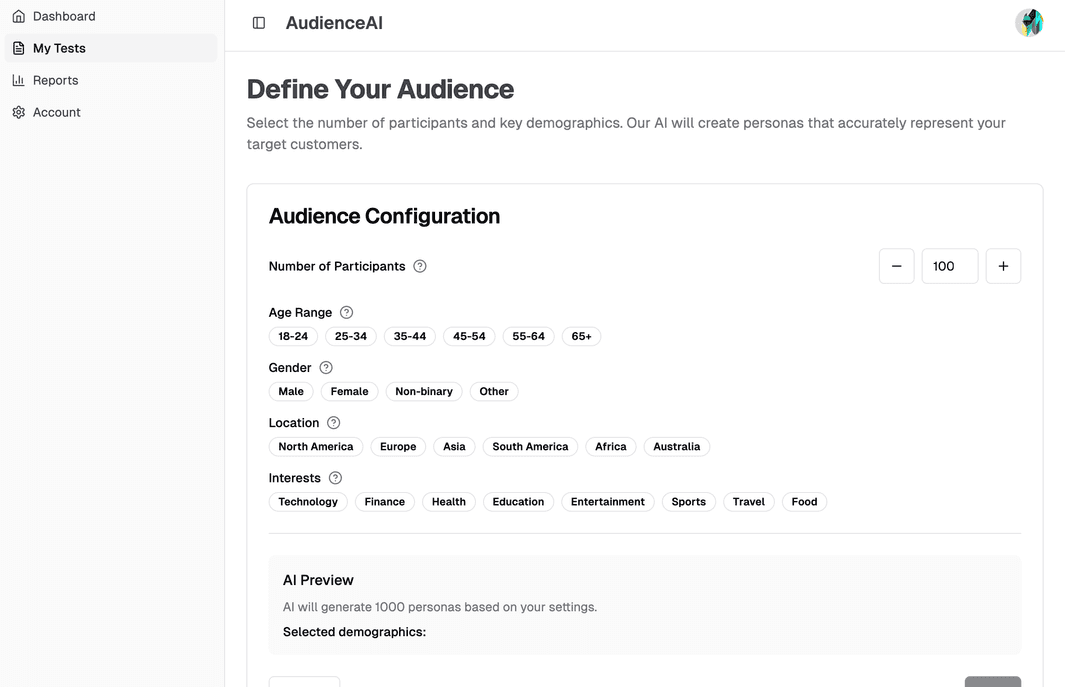Increase participants with the plus button
This screenshot has height=687, width=1080.
click(x=1003, y=266)
